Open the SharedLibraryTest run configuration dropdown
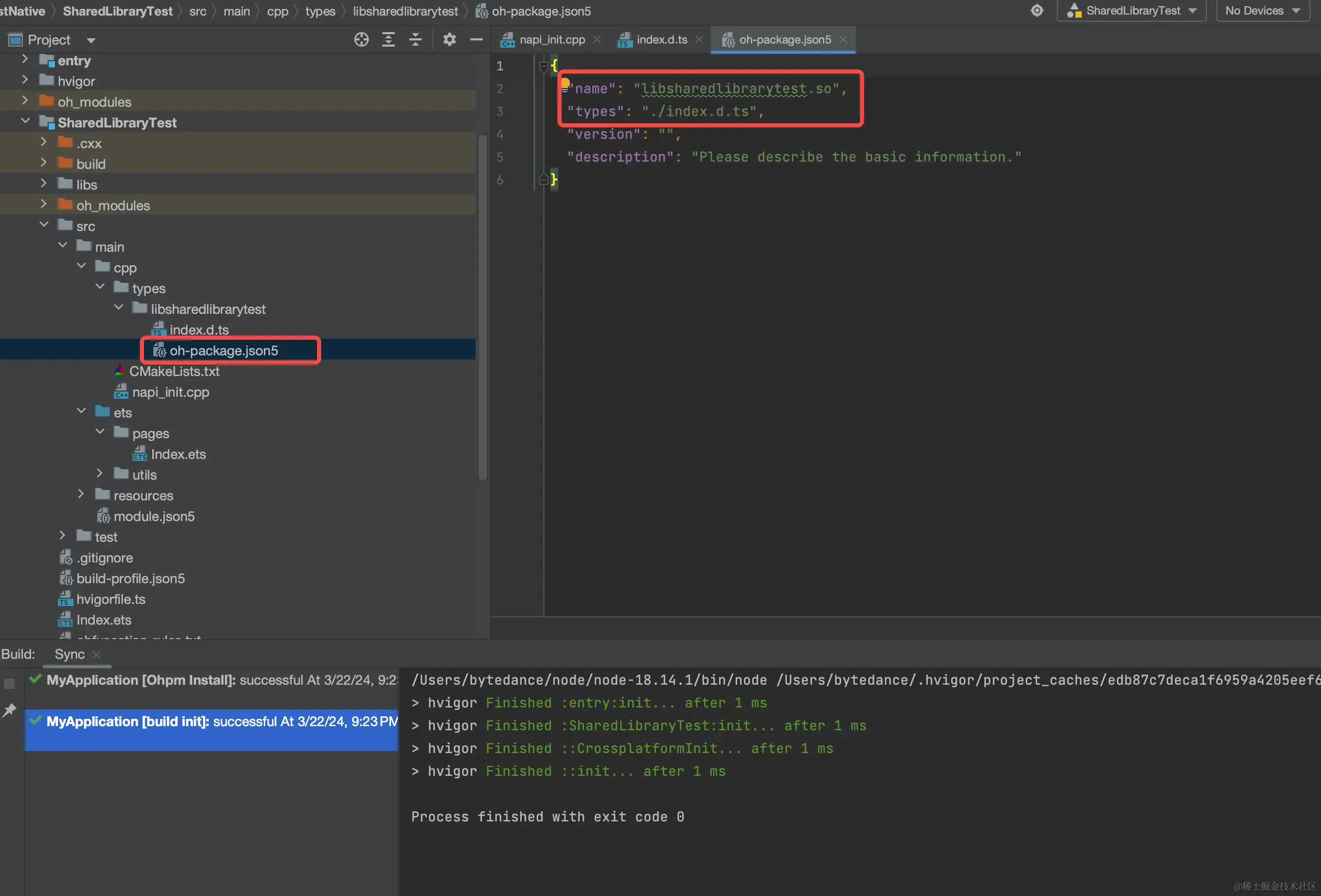This screenshot has height=896, width=1321. tap(1131, 11)
